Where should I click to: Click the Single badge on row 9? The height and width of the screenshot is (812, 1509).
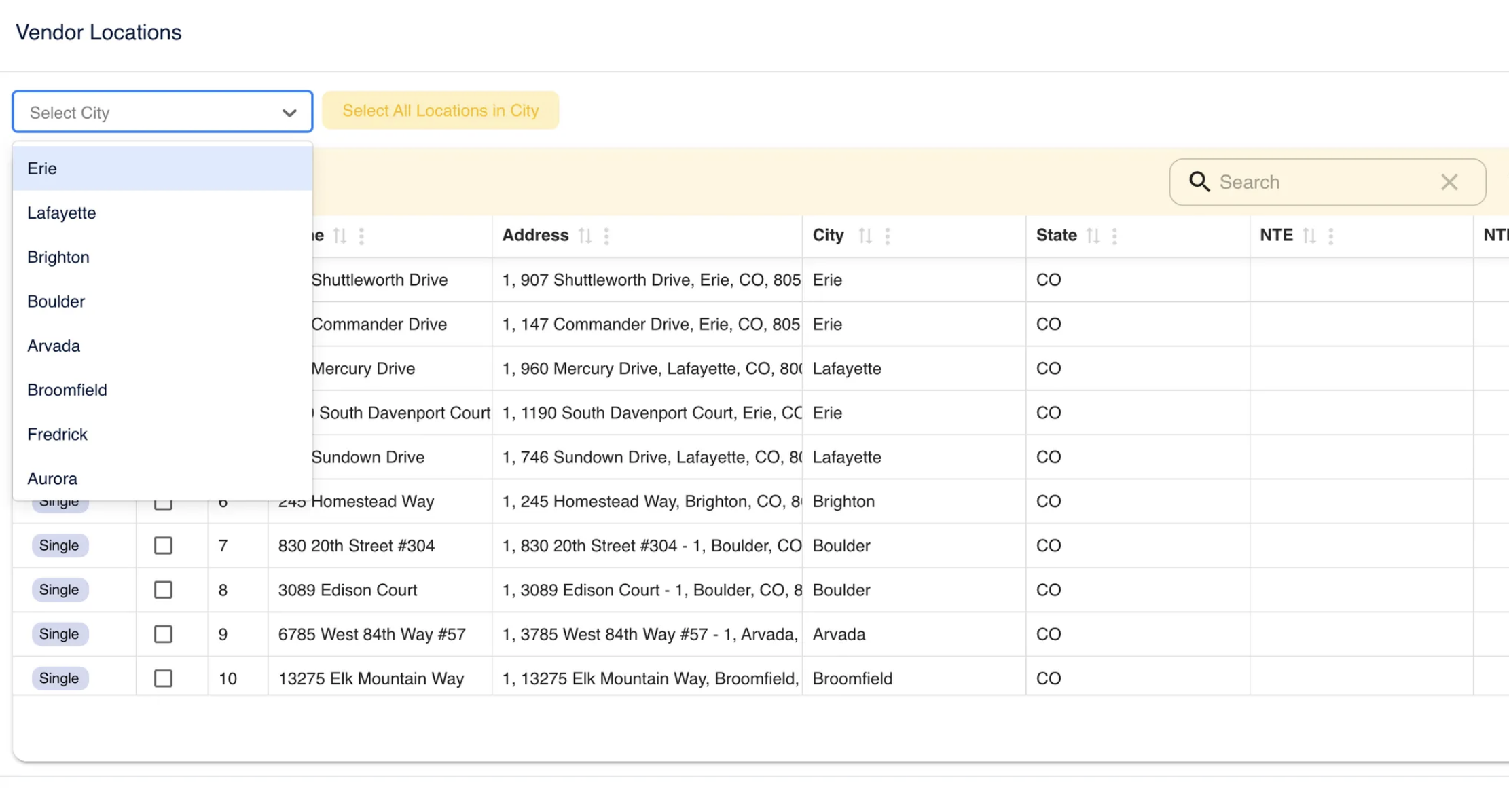pyautogui.click(x=59, y=634)
